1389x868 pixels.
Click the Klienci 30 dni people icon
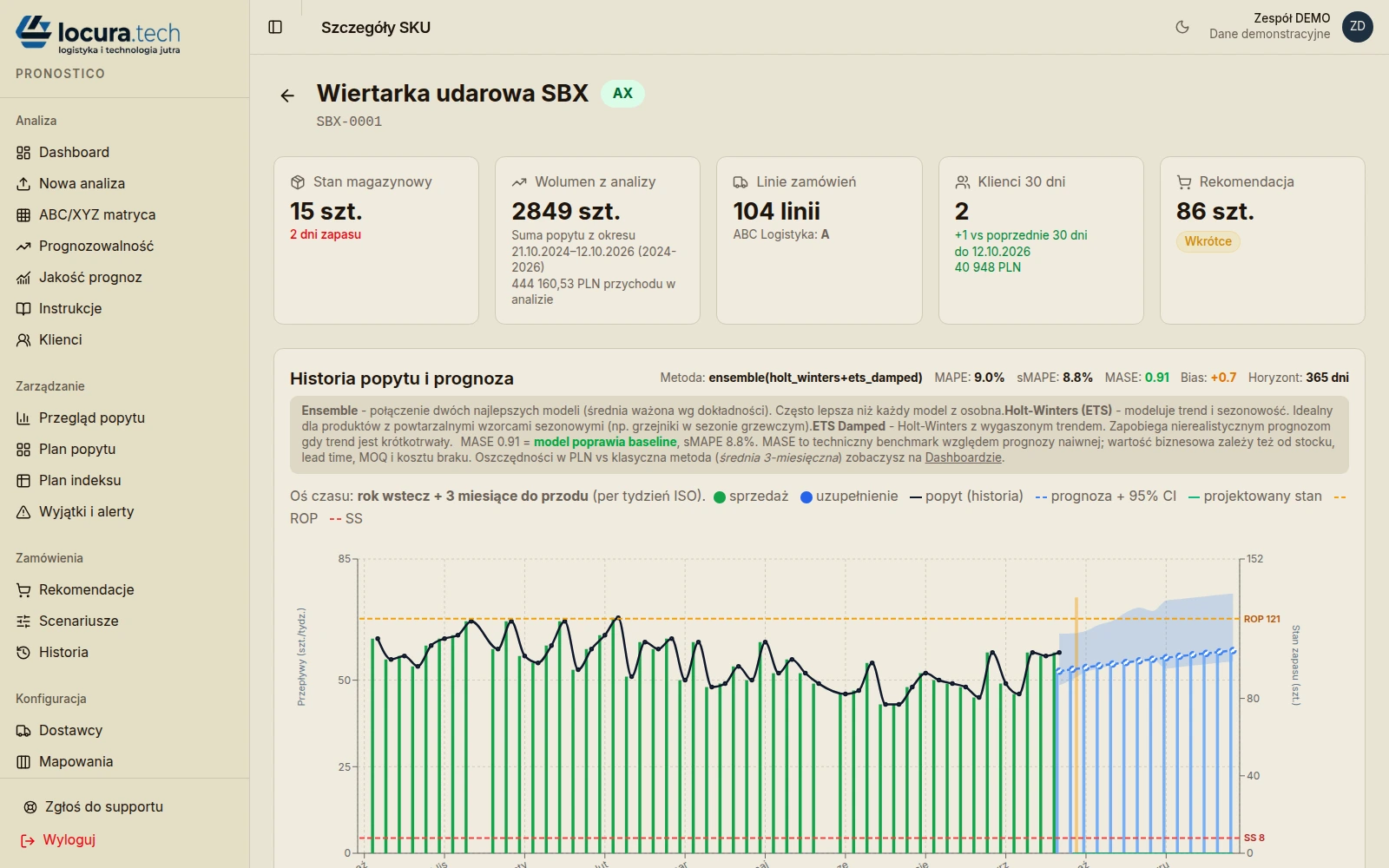click(963, 182)
